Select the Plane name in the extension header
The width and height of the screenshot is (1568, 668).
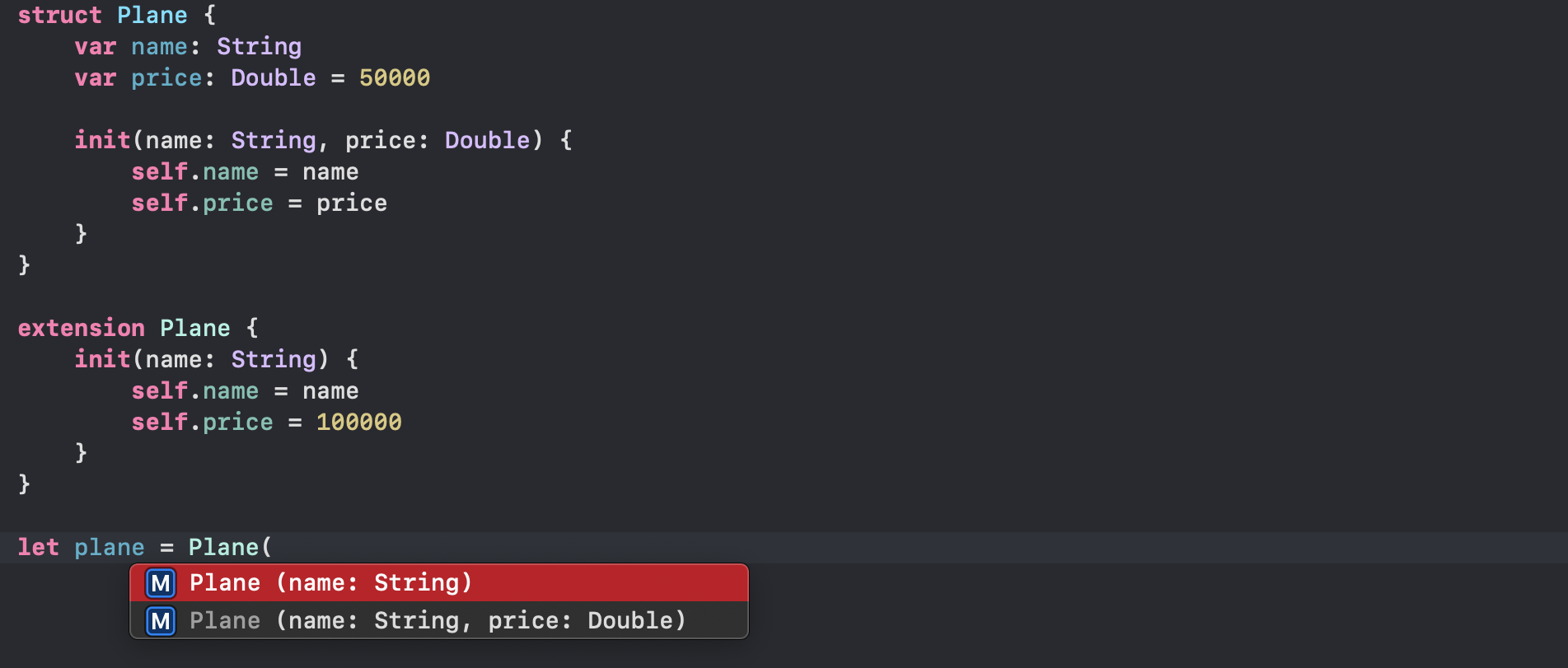click(x=195, y=328)
